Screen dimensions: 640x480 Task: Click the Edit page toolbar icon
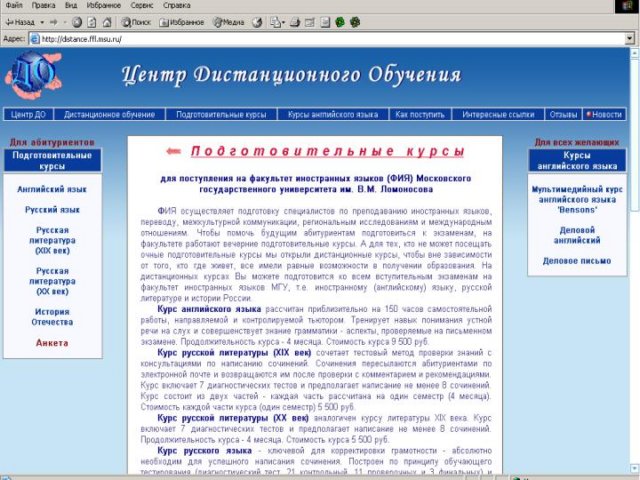pyautogui.click(x=310, y=22)
